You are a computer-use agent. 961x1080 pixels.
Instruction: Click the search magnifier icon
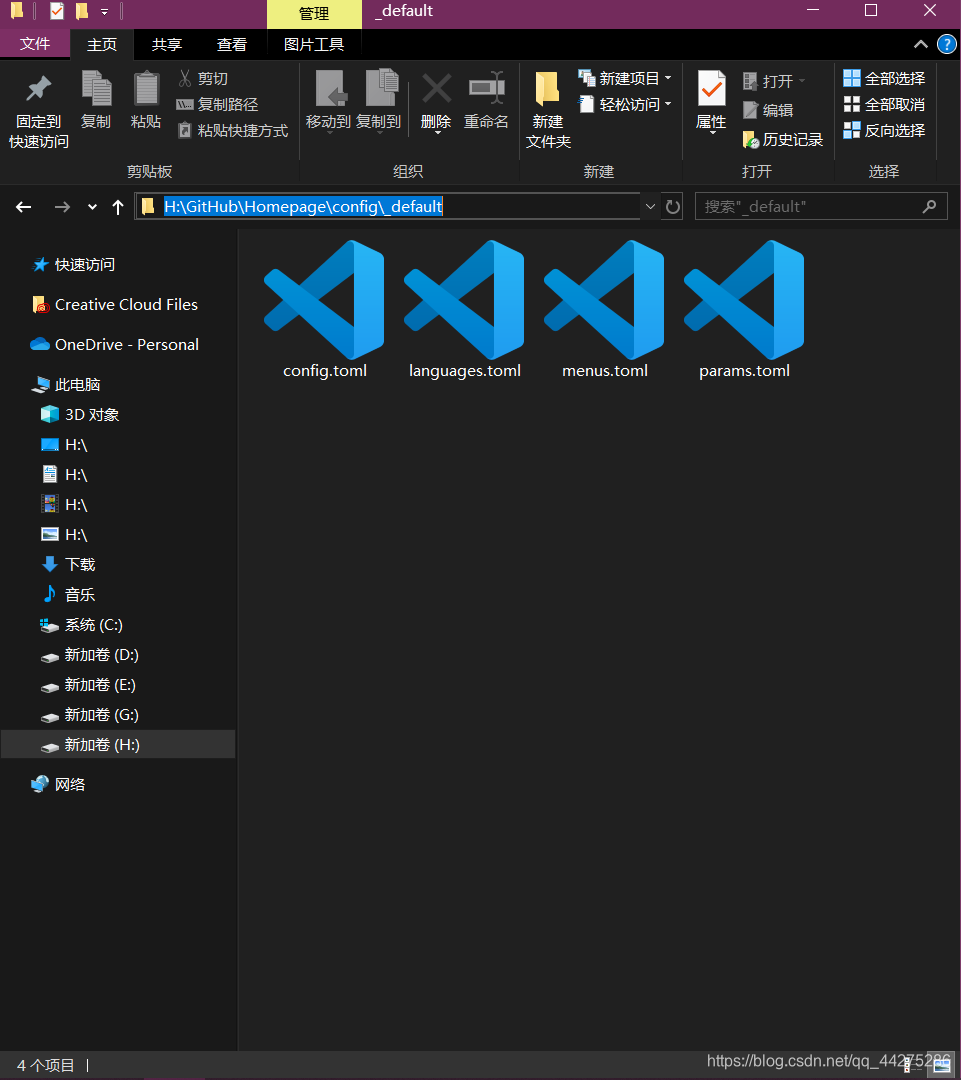pos(929,206)
